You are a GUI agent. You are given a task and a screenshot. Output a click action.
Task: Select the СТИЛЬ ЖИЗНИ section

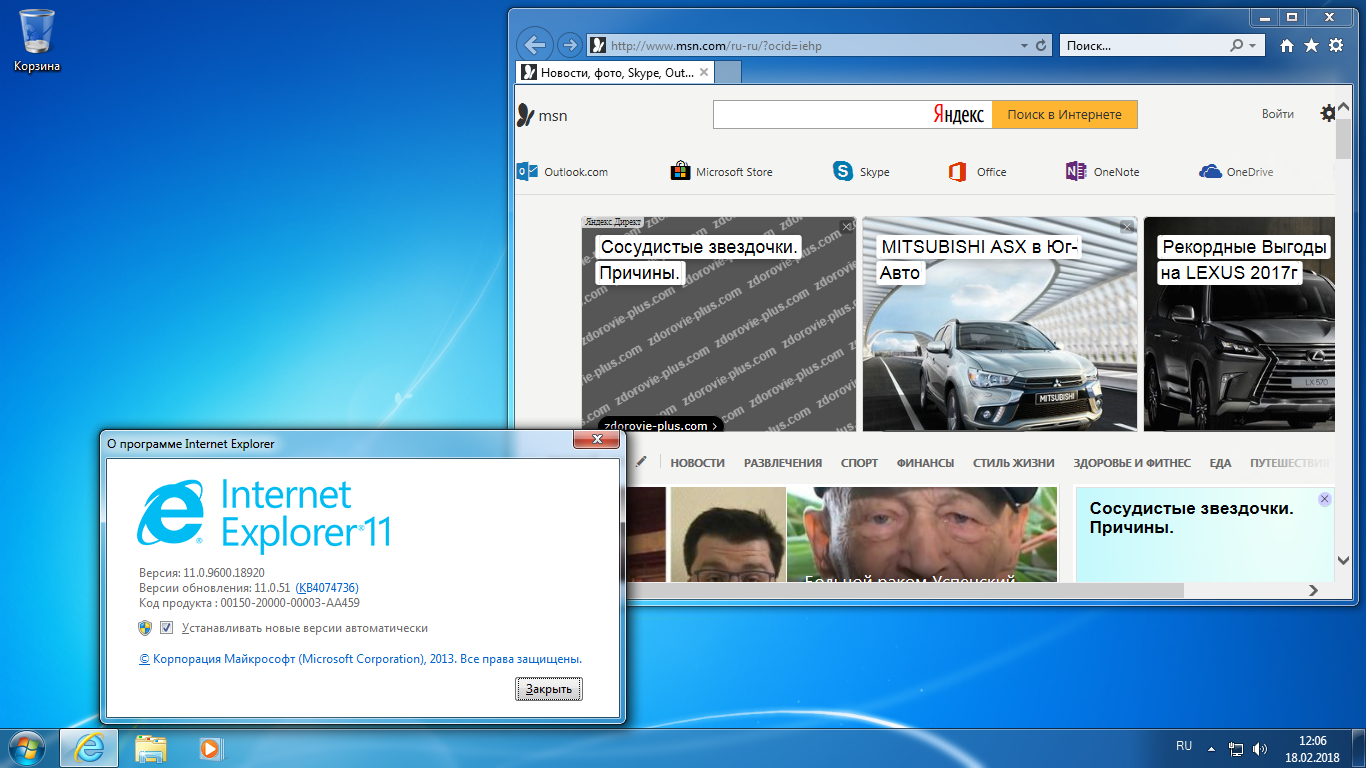pos(1014,463)
